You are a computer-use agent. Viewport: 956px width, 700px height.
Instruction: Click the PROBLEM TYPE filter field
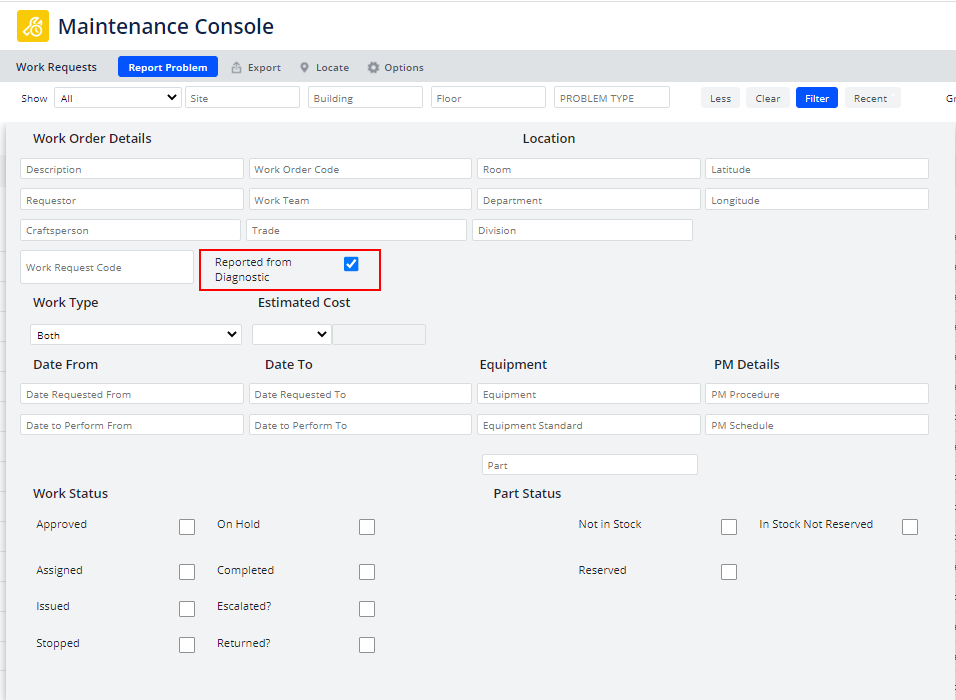pos(611,98)
